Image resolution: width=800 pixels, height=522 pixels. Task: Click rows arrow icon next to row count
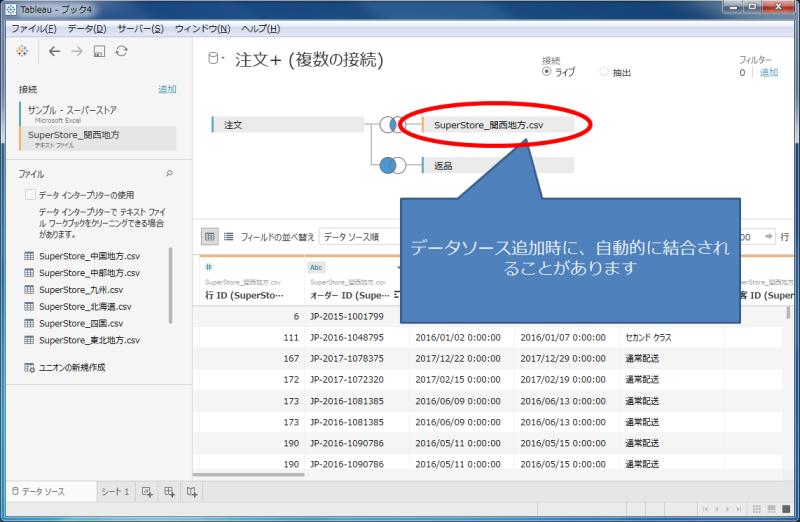(x=769, y=237)
